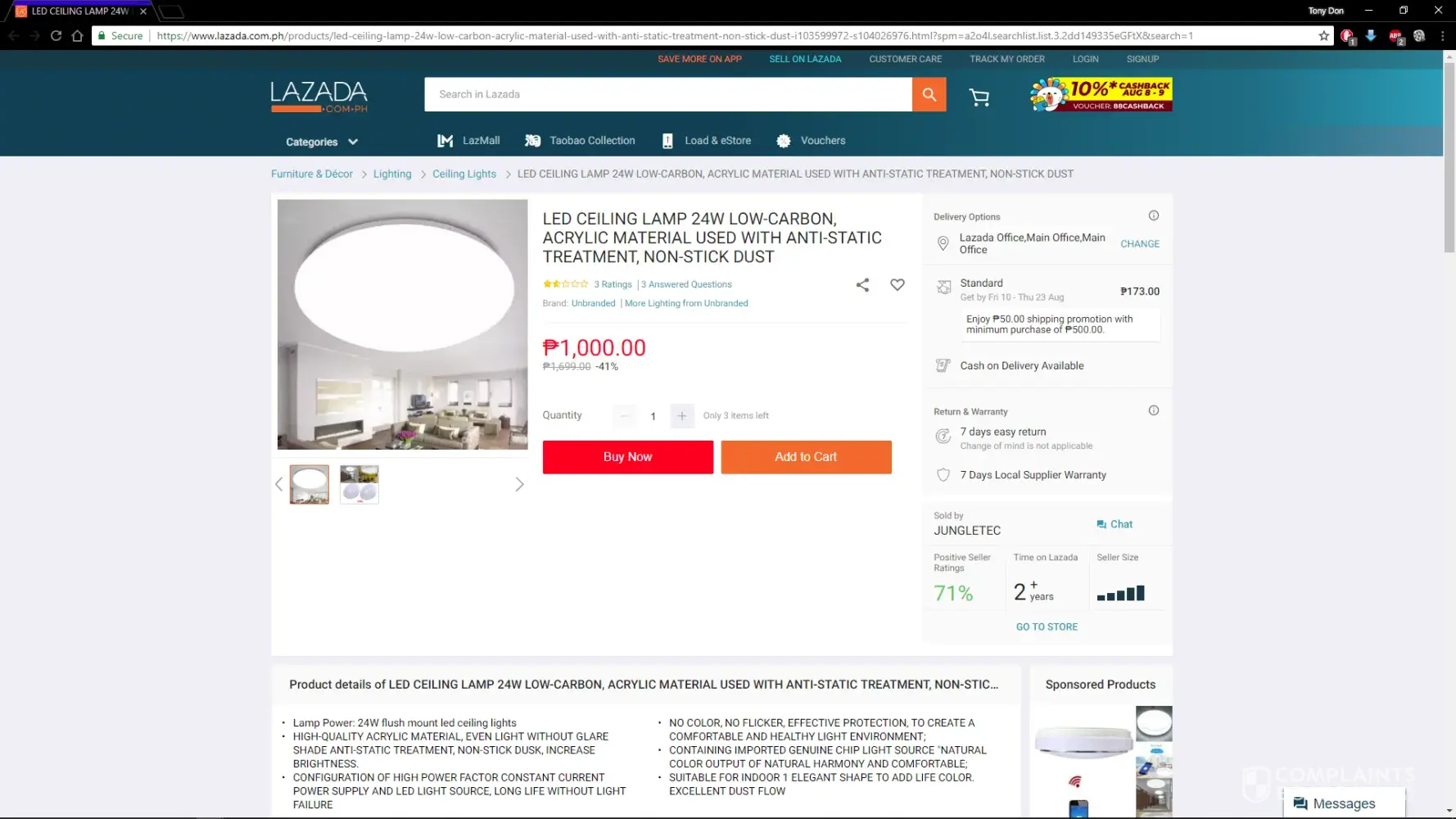
Task: Open the shopping cart icon
Action: (x=979, y=97)
